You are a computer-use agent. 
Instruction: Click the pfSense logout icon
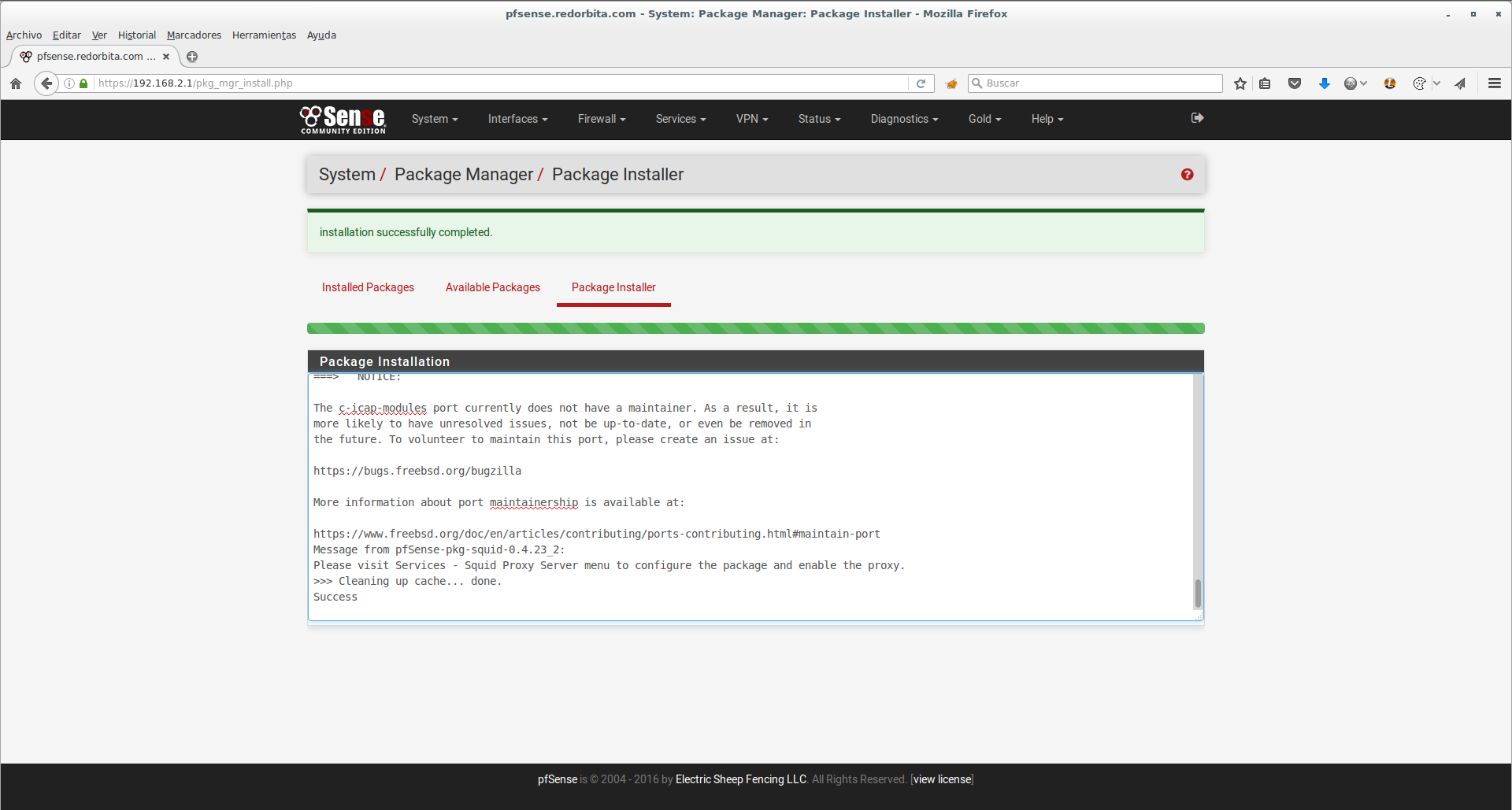(1197, 118)
